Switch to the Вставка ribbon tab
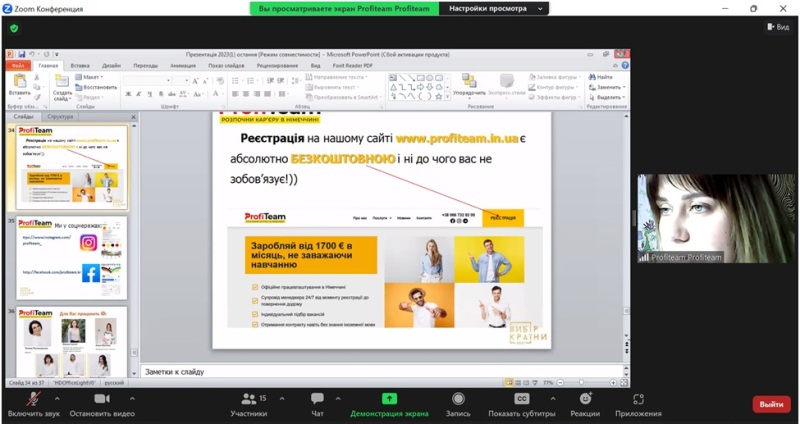 pyautogui.click(x=80, y=65)
